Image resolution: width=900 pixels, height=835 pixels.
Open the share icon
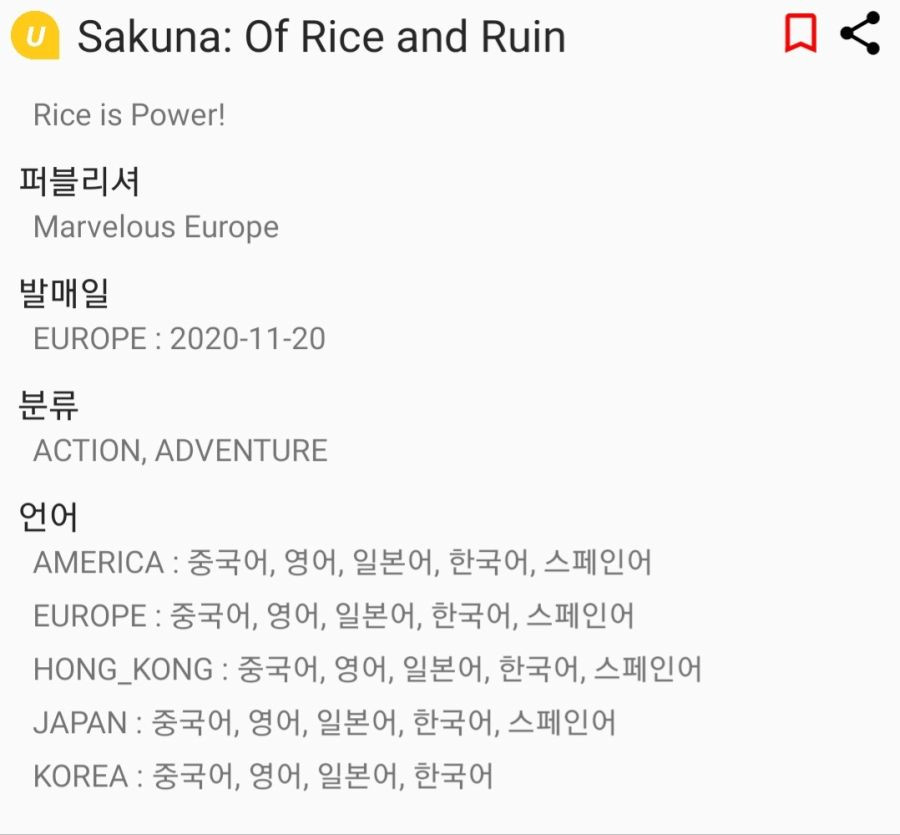(860, 33)
